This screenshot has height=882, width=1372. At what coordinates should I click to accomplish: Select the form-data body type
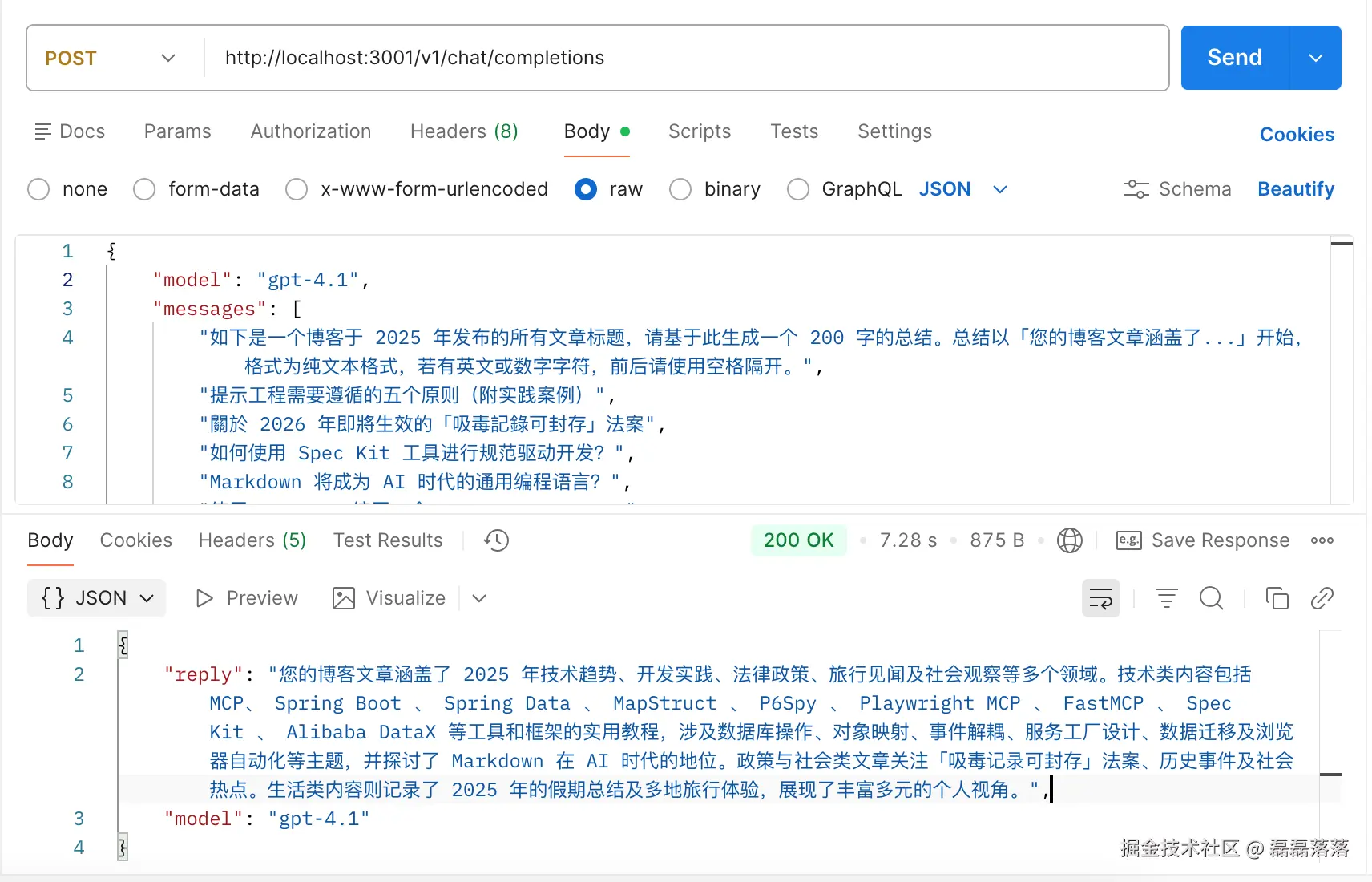click(x=144, y=189)
